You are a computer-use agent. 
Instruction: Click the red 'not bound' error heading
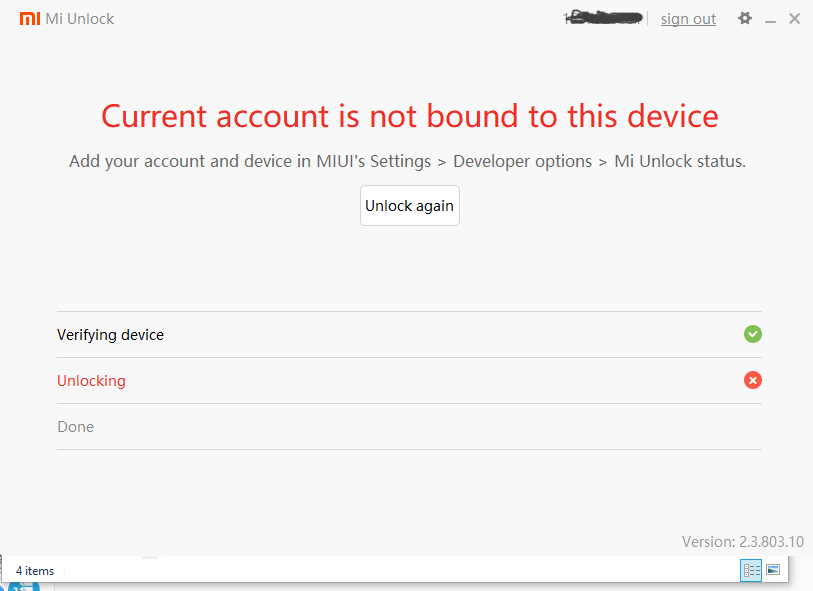coord(409,116)
